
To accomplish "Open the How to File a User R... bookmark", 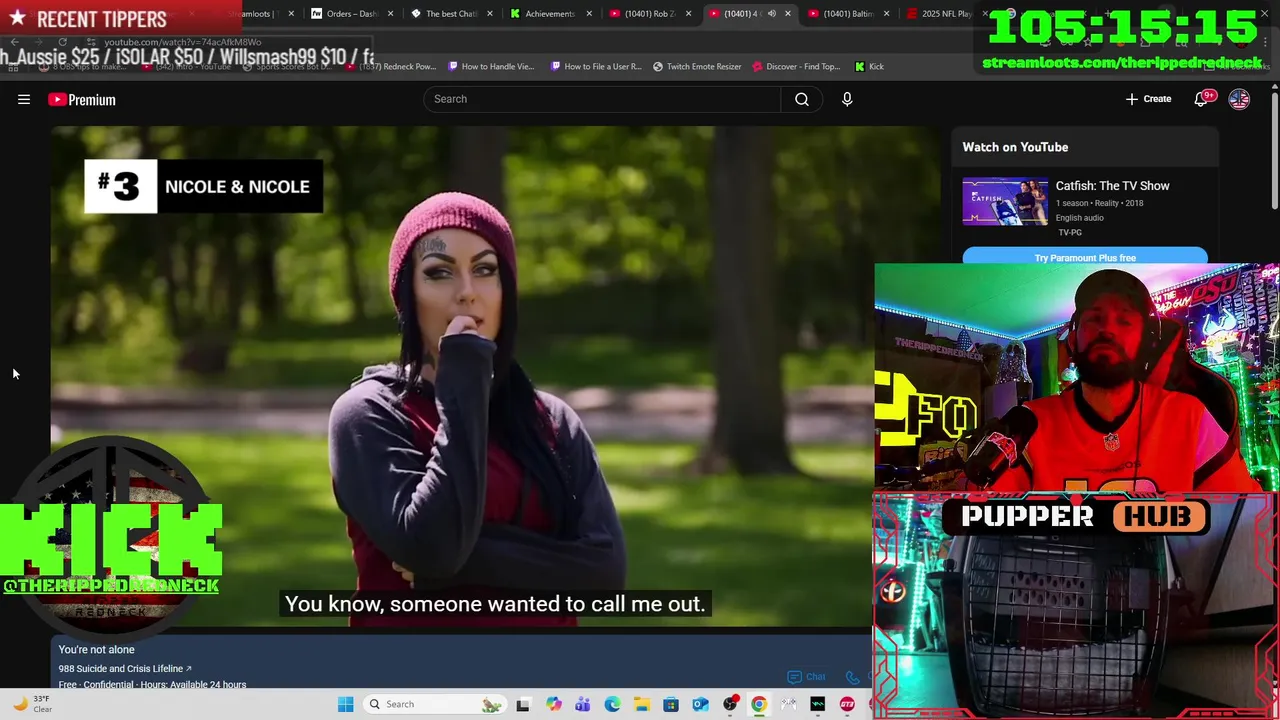I will click(596, 66).
